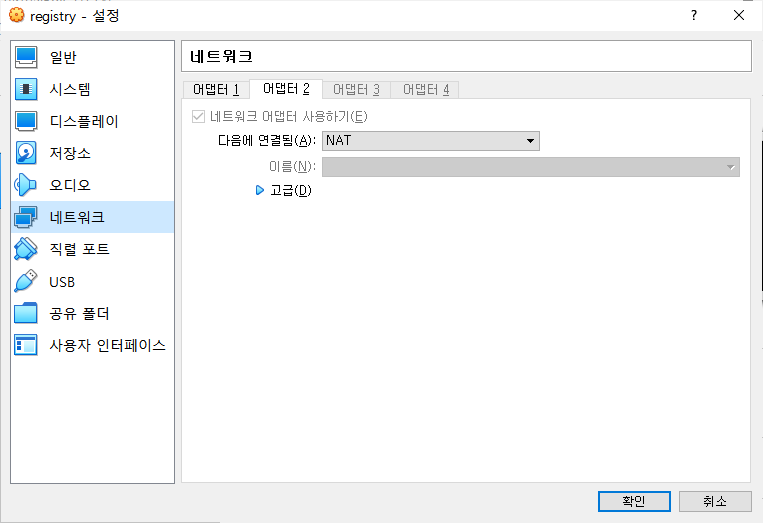Confirm settings with the 확인 button
The image size is (763, 523).
[634, 501]
